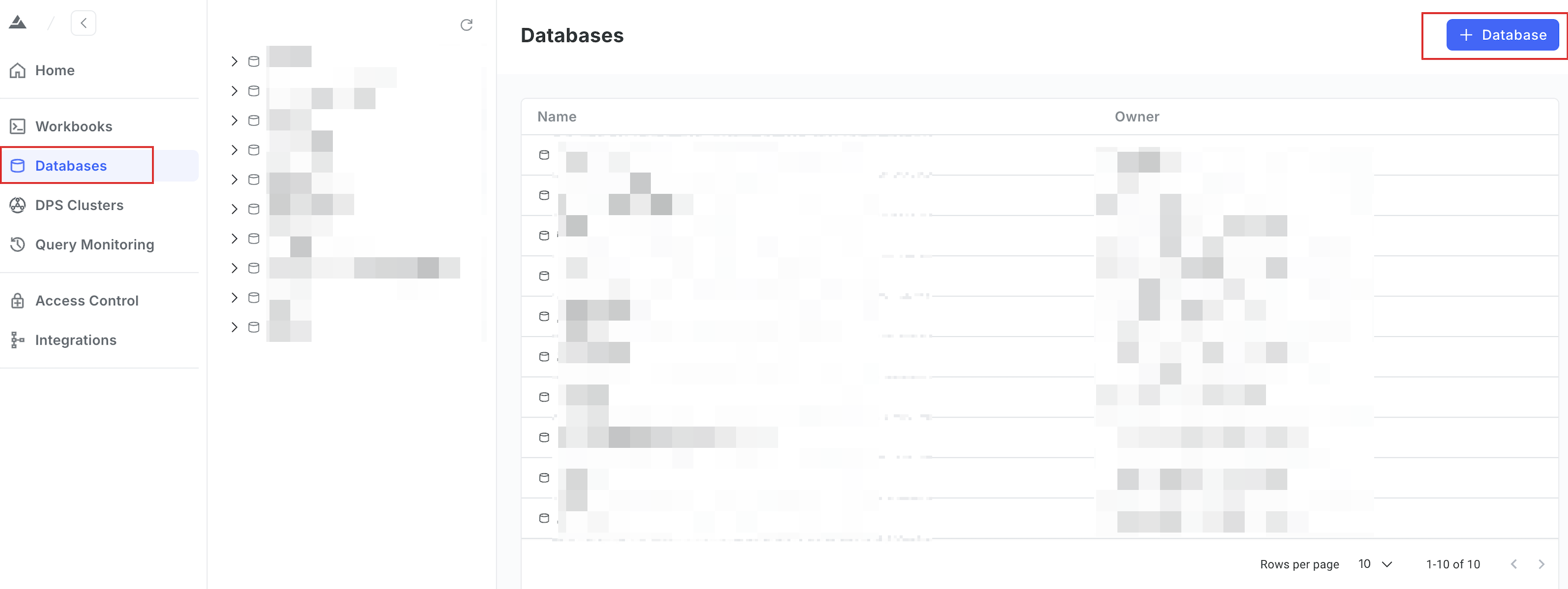The height and width of the screenshot is (589, 1568).
Task: Collapse the sidebar with the back chevron button
Action: 84,23
